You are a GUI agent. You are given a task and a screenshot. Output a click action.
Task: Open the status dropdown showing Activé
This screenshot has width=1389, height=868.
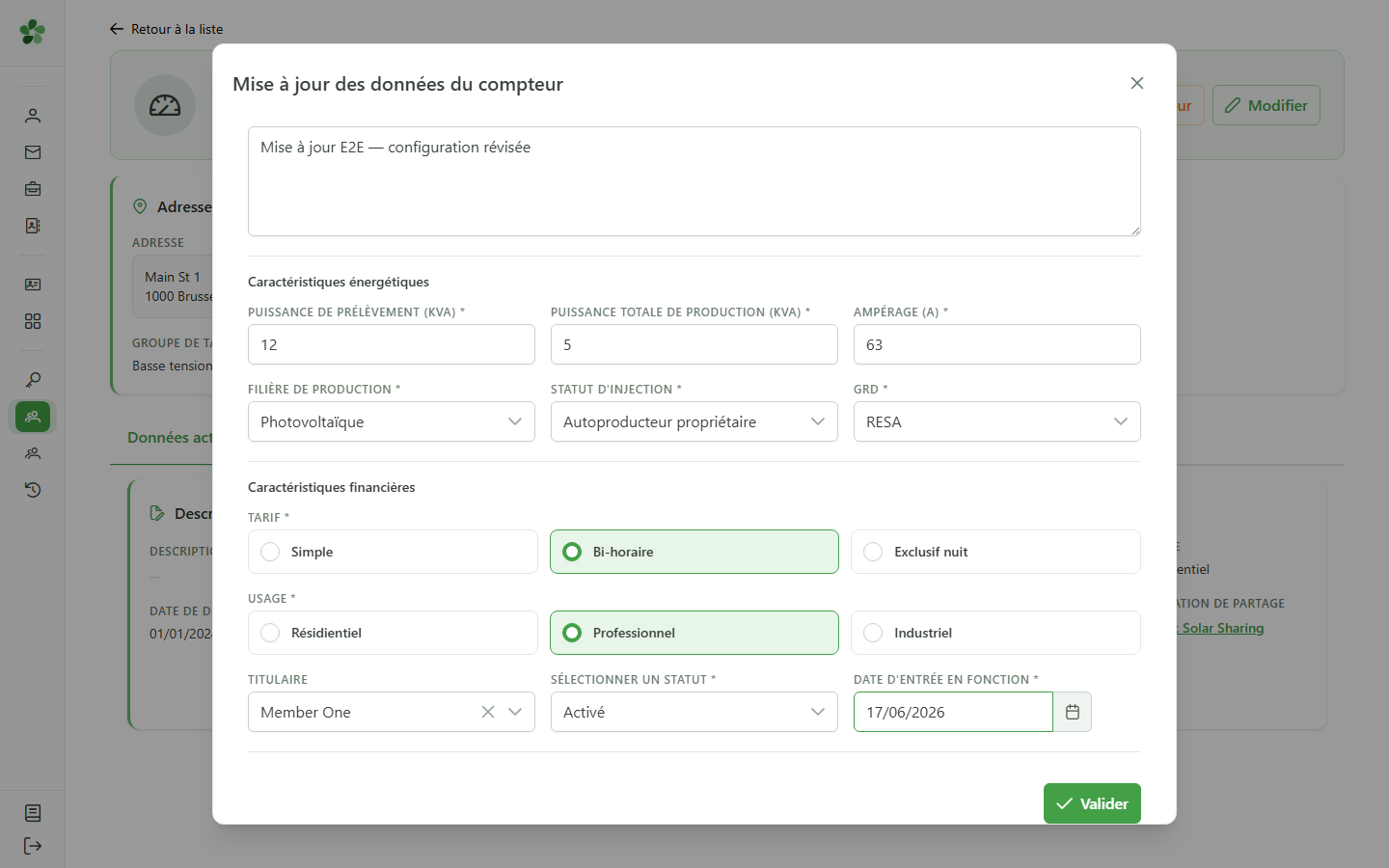(694, 712)
